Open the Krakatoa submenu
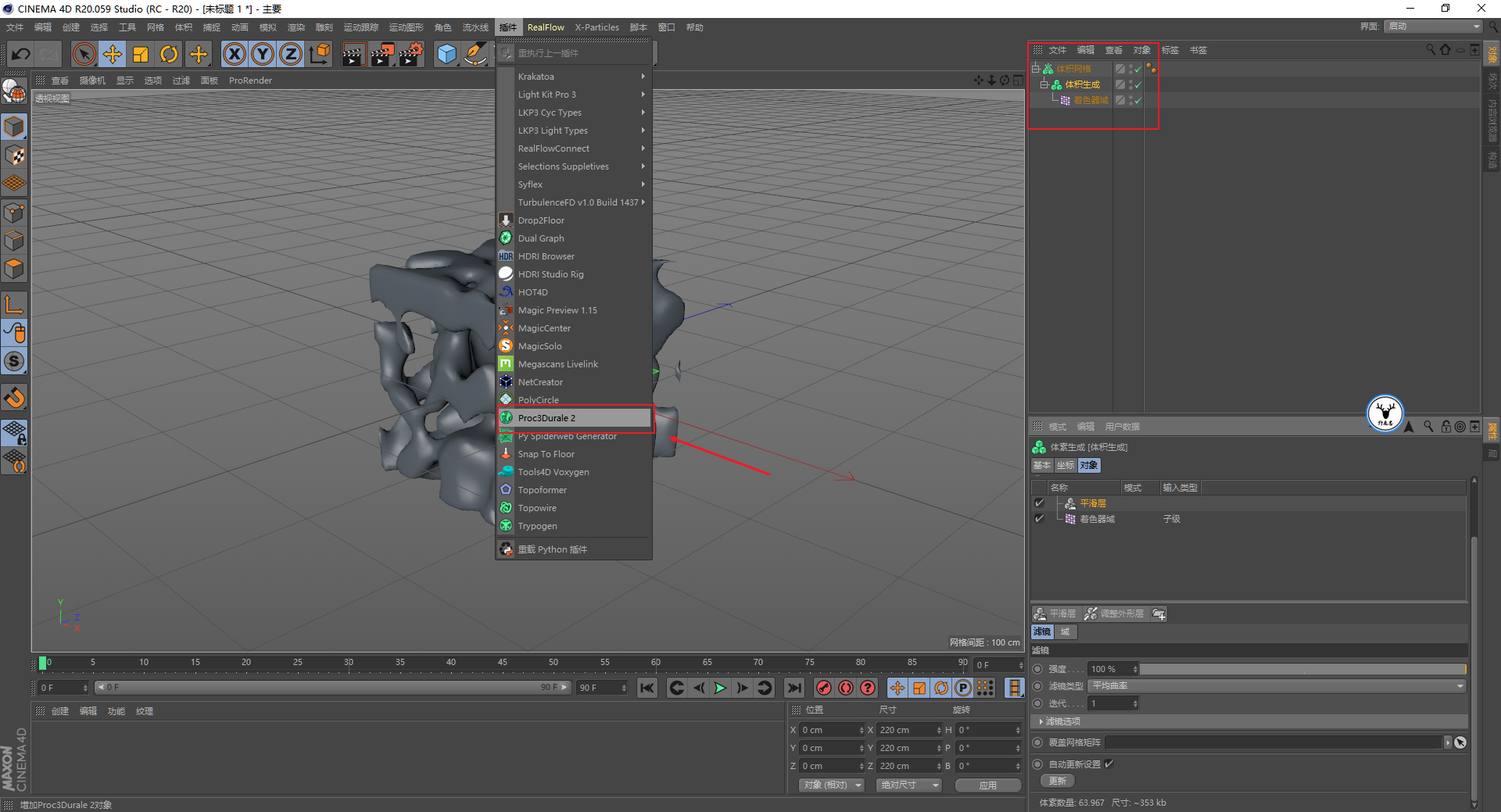1501x812 pixels. tap(574, 77)
